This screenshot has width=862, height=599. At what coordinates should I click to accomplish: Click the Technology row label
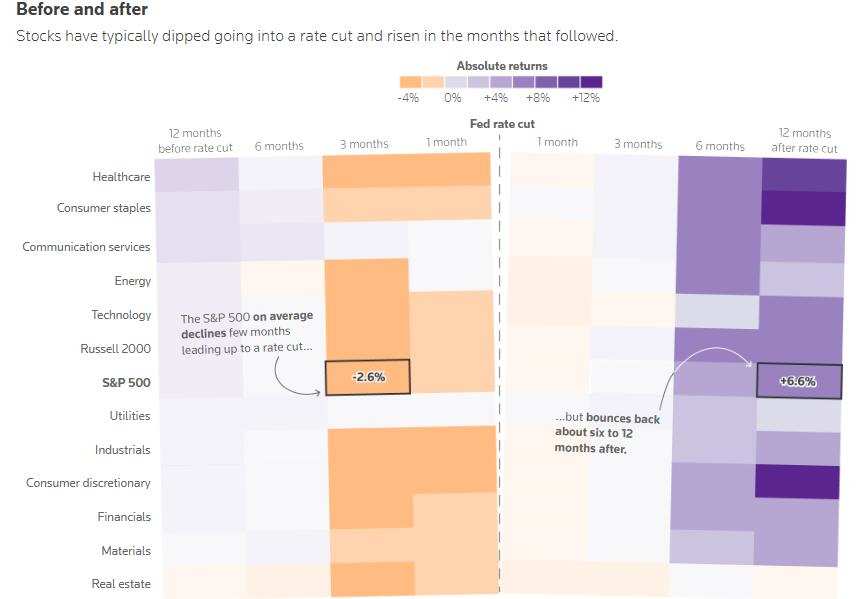[121, 315]
